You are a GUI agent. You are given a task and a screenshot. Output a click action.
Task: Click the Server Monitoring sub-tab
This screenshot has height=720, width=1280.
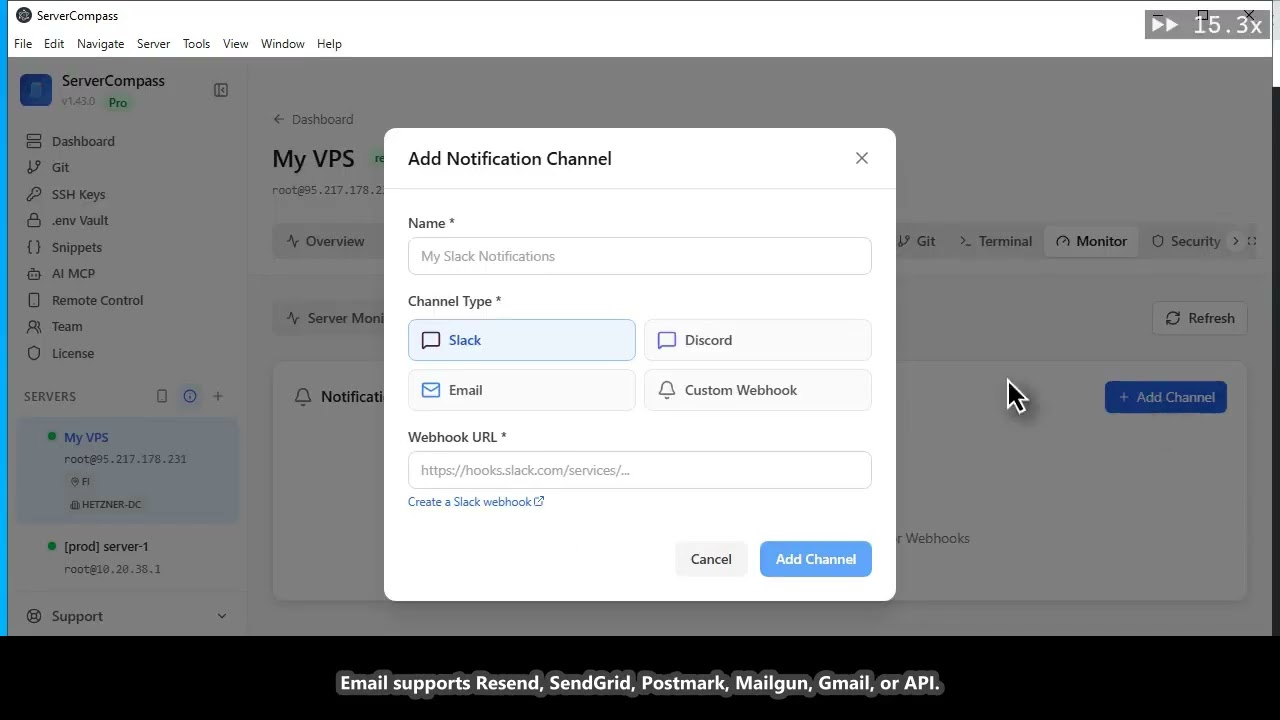[334, 318]
